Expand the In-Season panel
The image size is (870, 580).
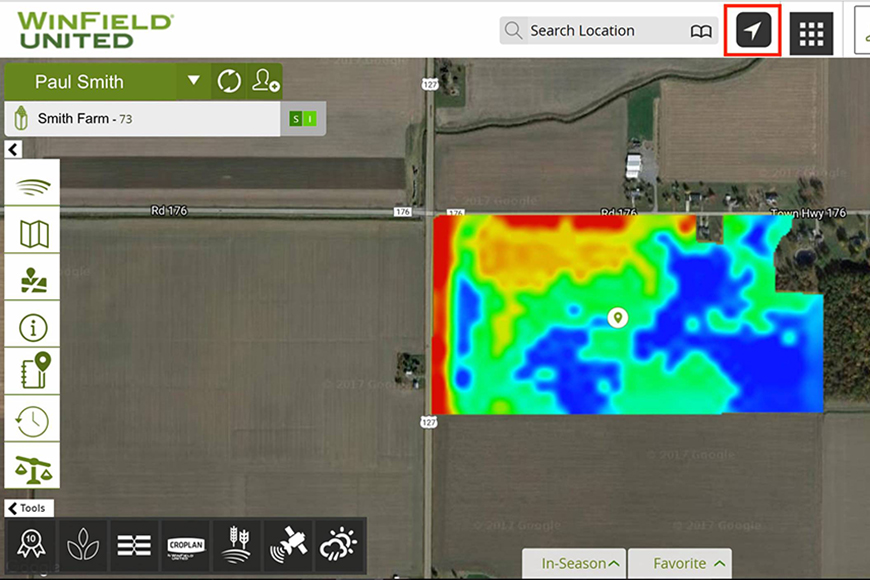click(573, 563)
